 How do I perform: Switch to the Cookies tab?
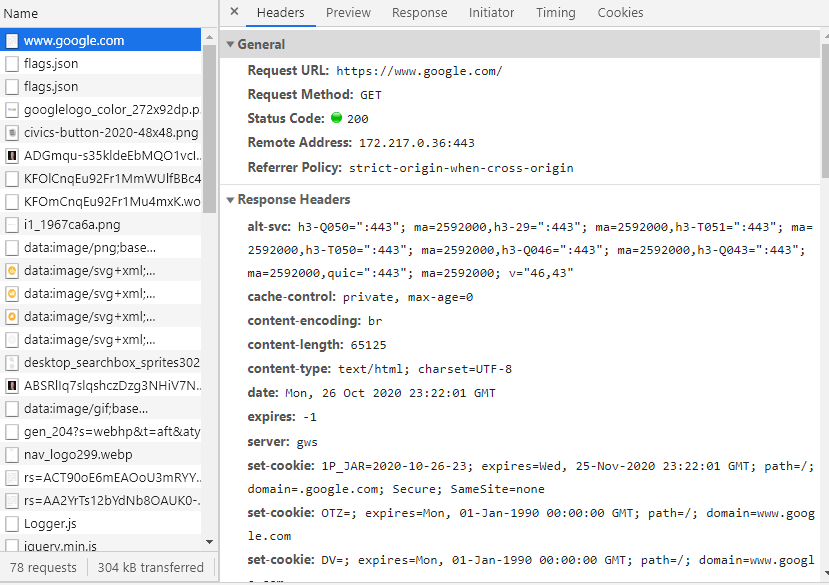coord(620,13)
